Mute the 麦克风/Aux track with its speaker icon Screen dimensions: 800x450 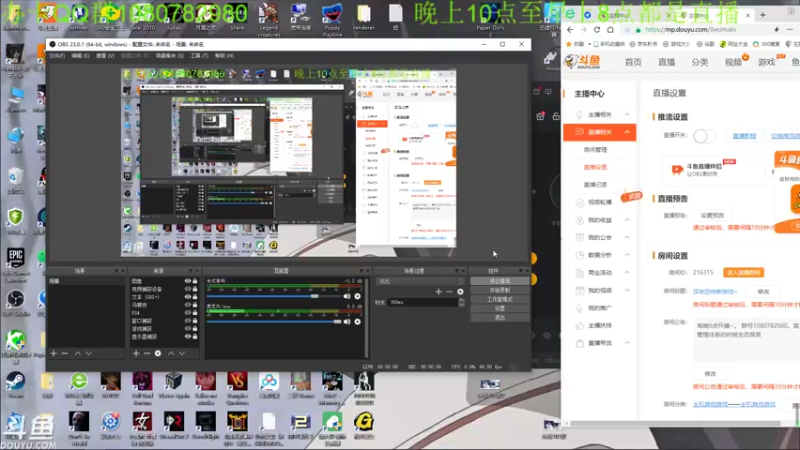pyautogui.click(x=347, y=321)
